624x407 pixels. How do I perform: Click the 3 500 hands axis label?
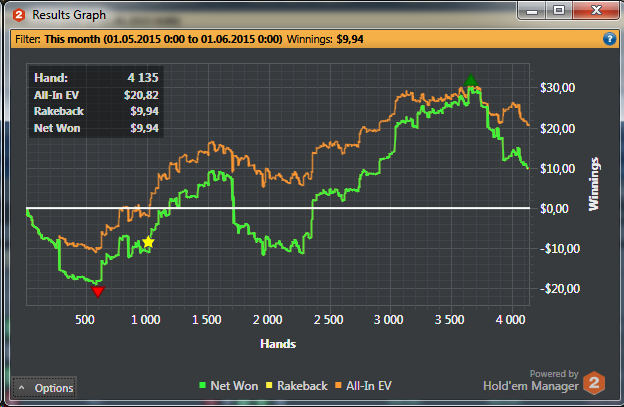[x=449, y=319]
